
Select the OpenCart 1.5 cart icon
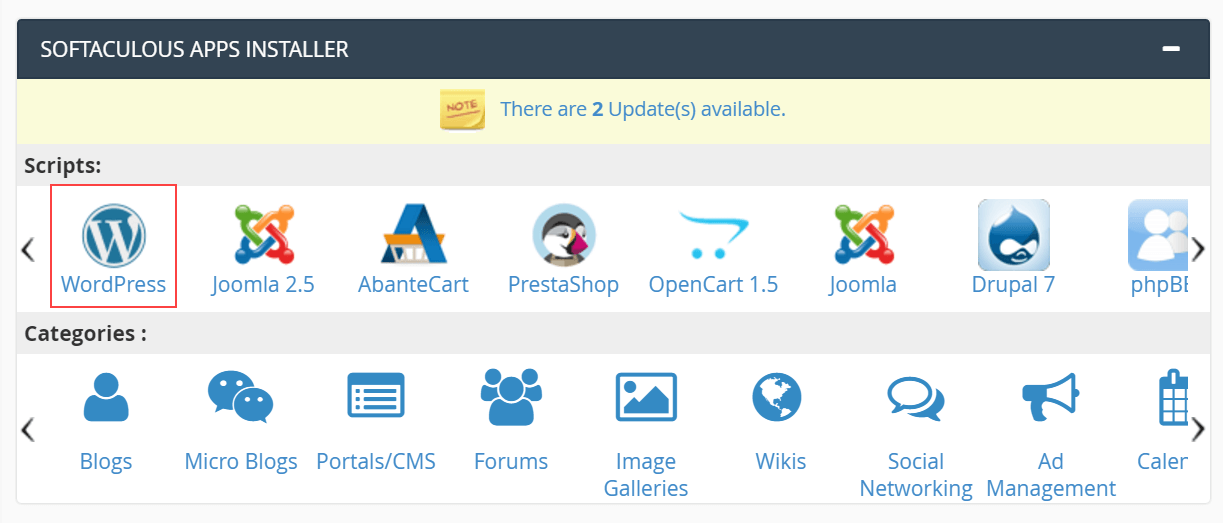pos(713,235)
